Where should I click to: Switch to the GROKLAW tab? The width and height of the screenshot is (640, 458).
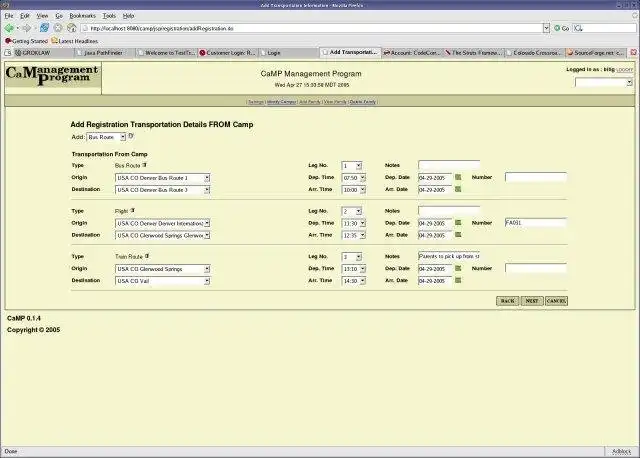click(x=44, y=53)
